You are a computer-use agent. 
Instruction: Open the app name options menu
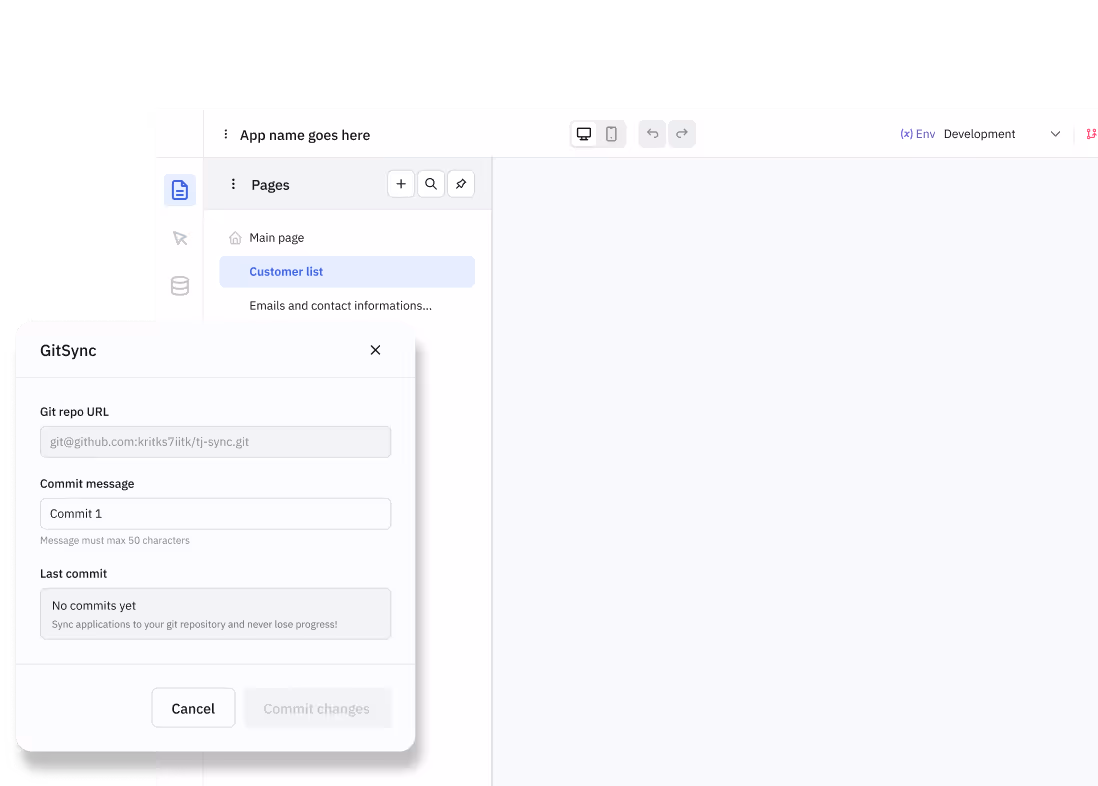click(226, 135)
